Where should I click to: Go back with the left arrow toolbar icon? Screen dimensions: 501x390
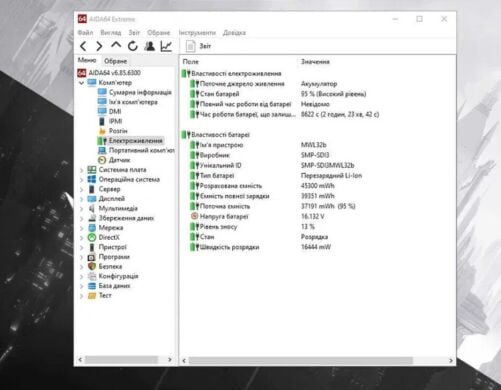click(x=84, y=46)
